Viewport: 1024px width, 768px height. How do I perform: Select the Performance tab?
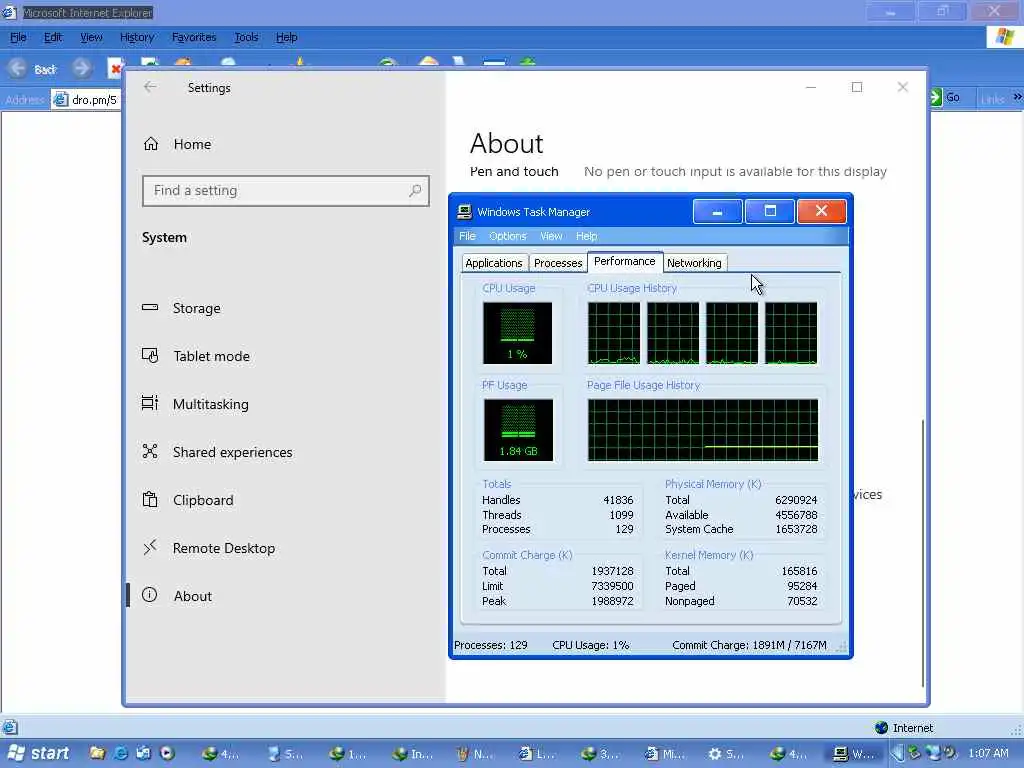click(625, 261)
